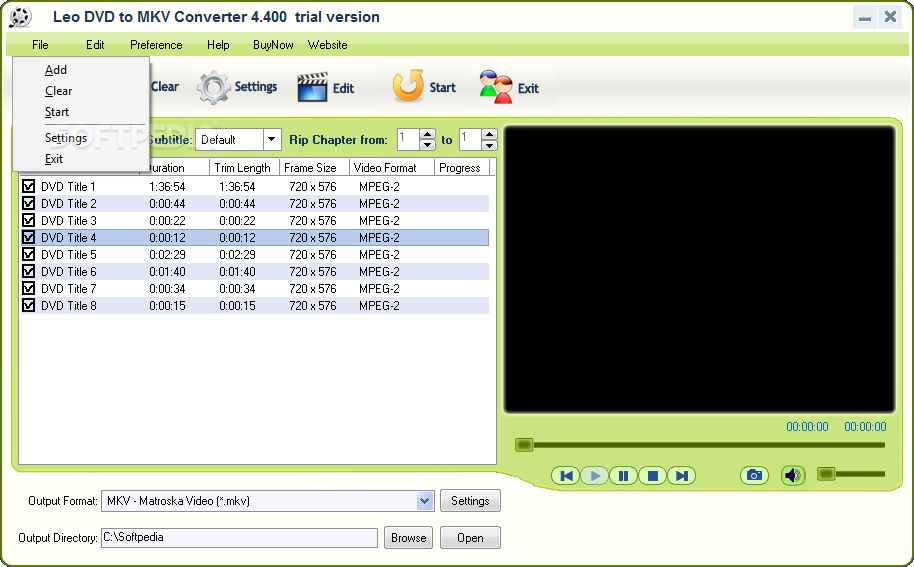
Task: Open the Subtitle Default dropdown
Action: (272, 140)
